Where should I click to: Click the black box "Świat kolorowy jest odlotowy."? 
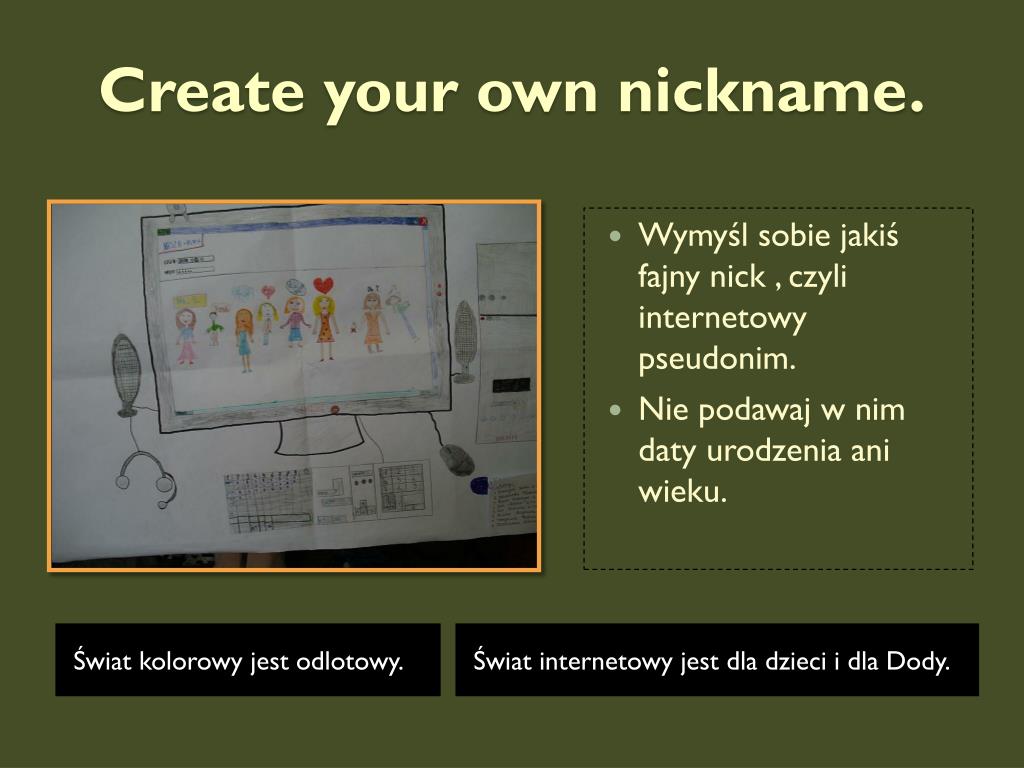pos(248,660)
